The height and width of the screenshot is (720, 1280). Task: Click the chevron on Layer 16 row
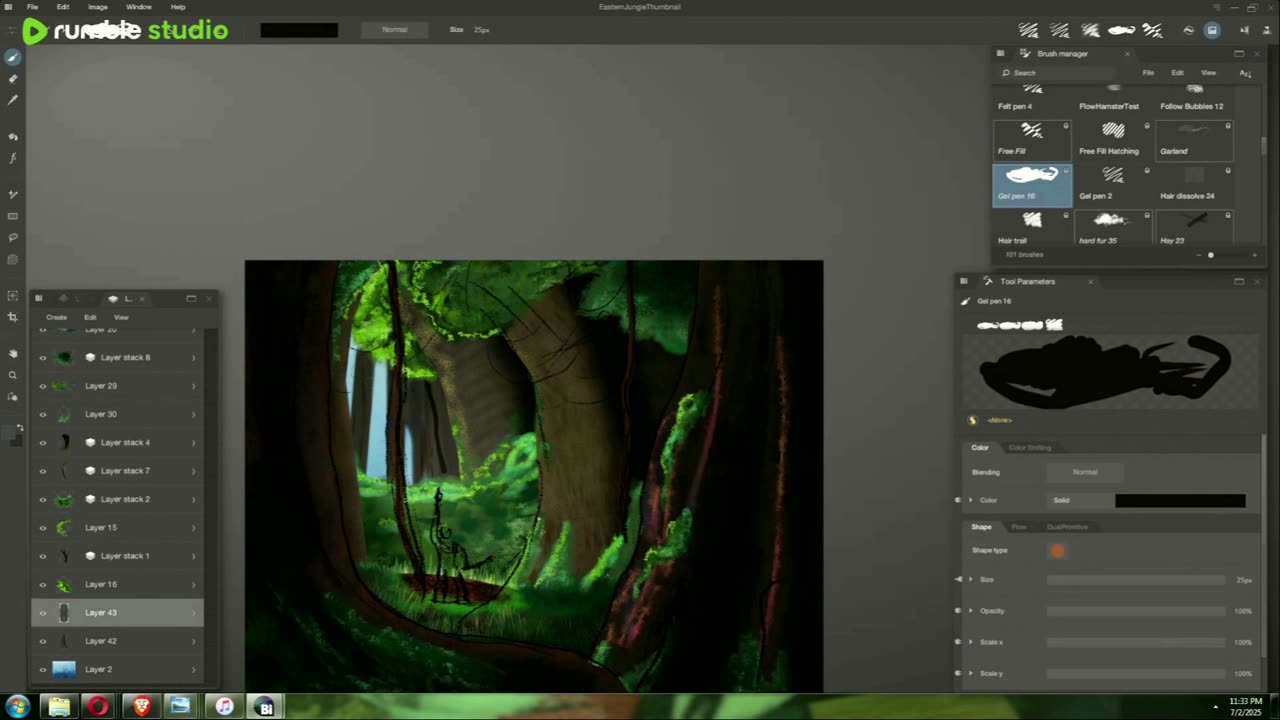194,584
